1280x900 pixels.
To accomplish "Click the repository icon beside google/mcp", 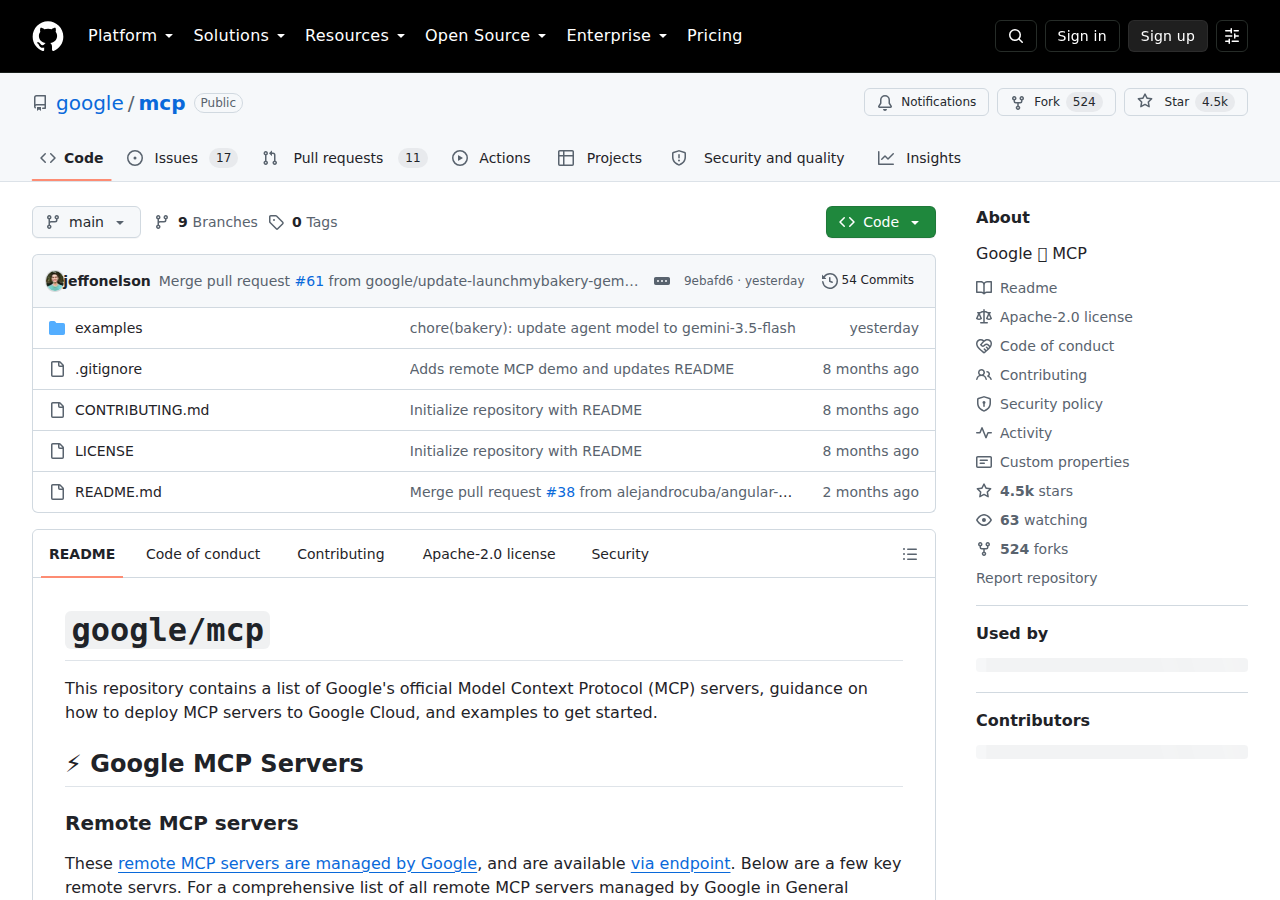I will [40, 103].
